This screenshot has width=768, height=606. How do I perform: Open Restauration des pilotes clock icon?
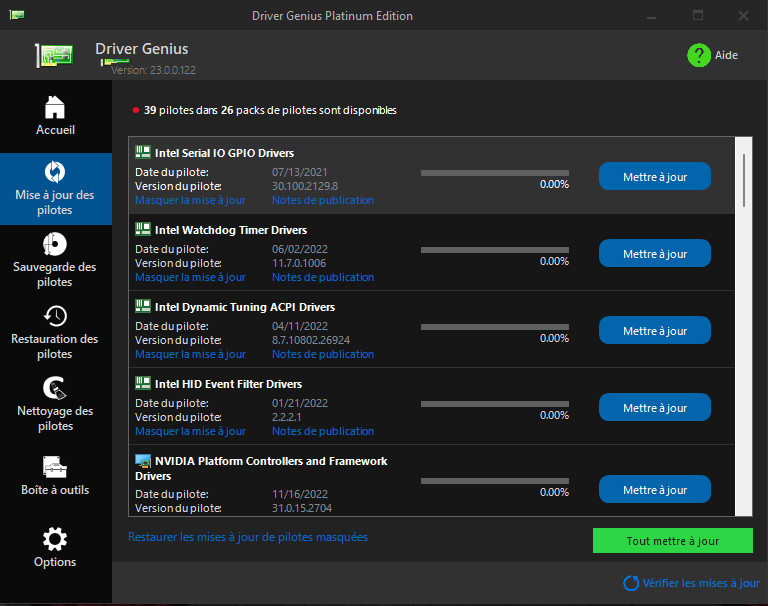(x=55, y=316)
